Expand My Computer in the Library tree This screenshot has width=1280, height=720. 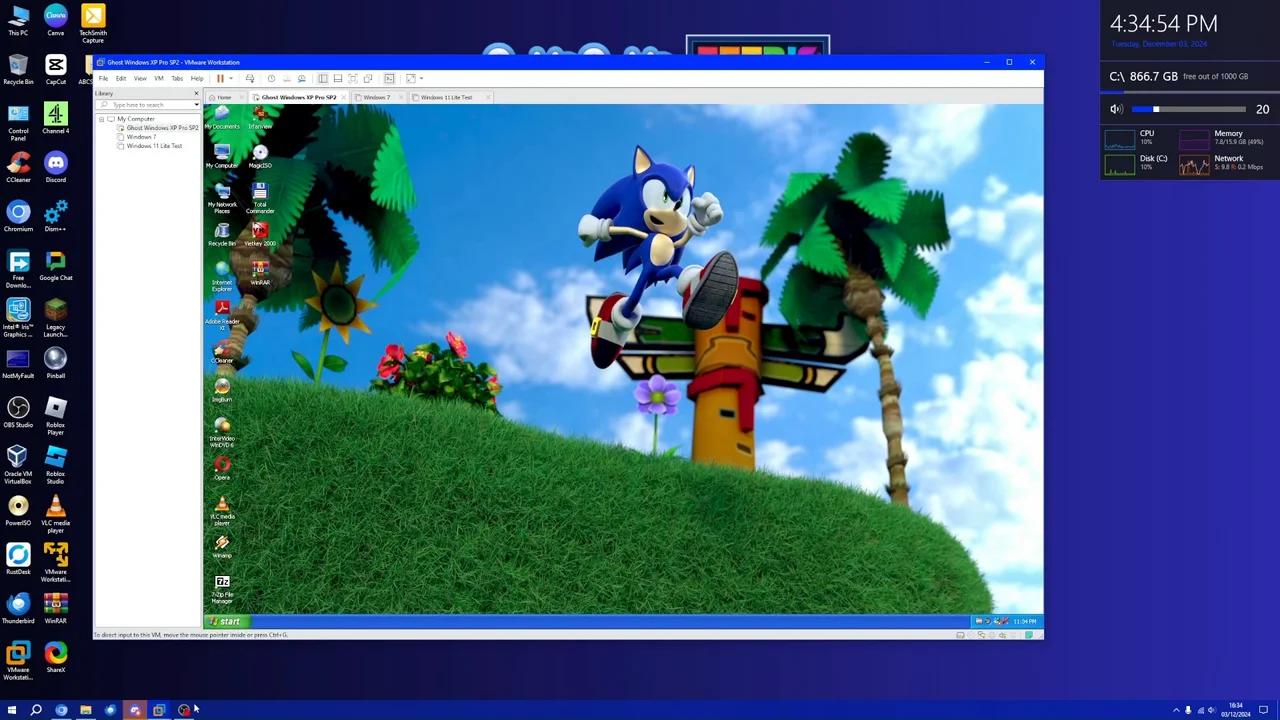[x=101, y=118]
